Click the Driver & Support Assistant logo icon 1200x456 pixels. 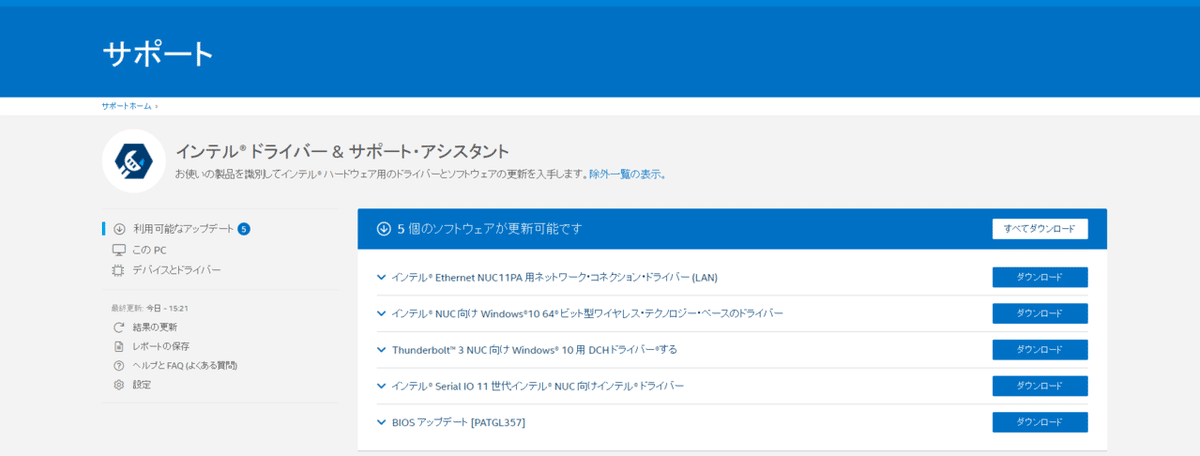click(133, 160)
